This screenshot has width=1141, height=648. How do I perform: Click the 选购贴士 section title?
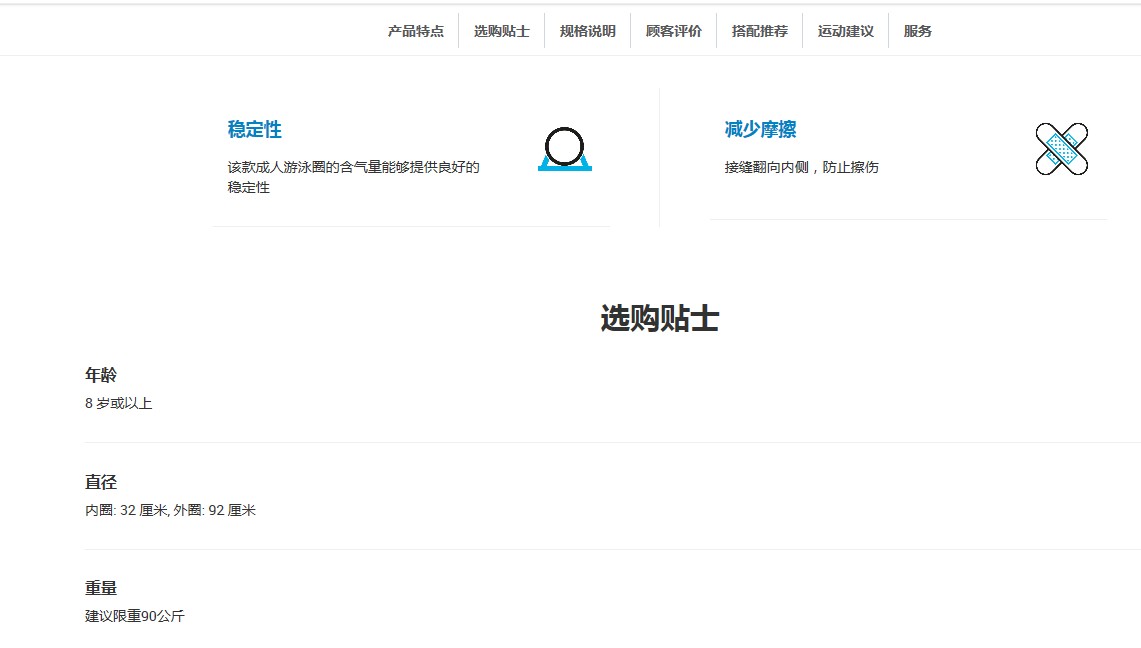pos(659,319)
